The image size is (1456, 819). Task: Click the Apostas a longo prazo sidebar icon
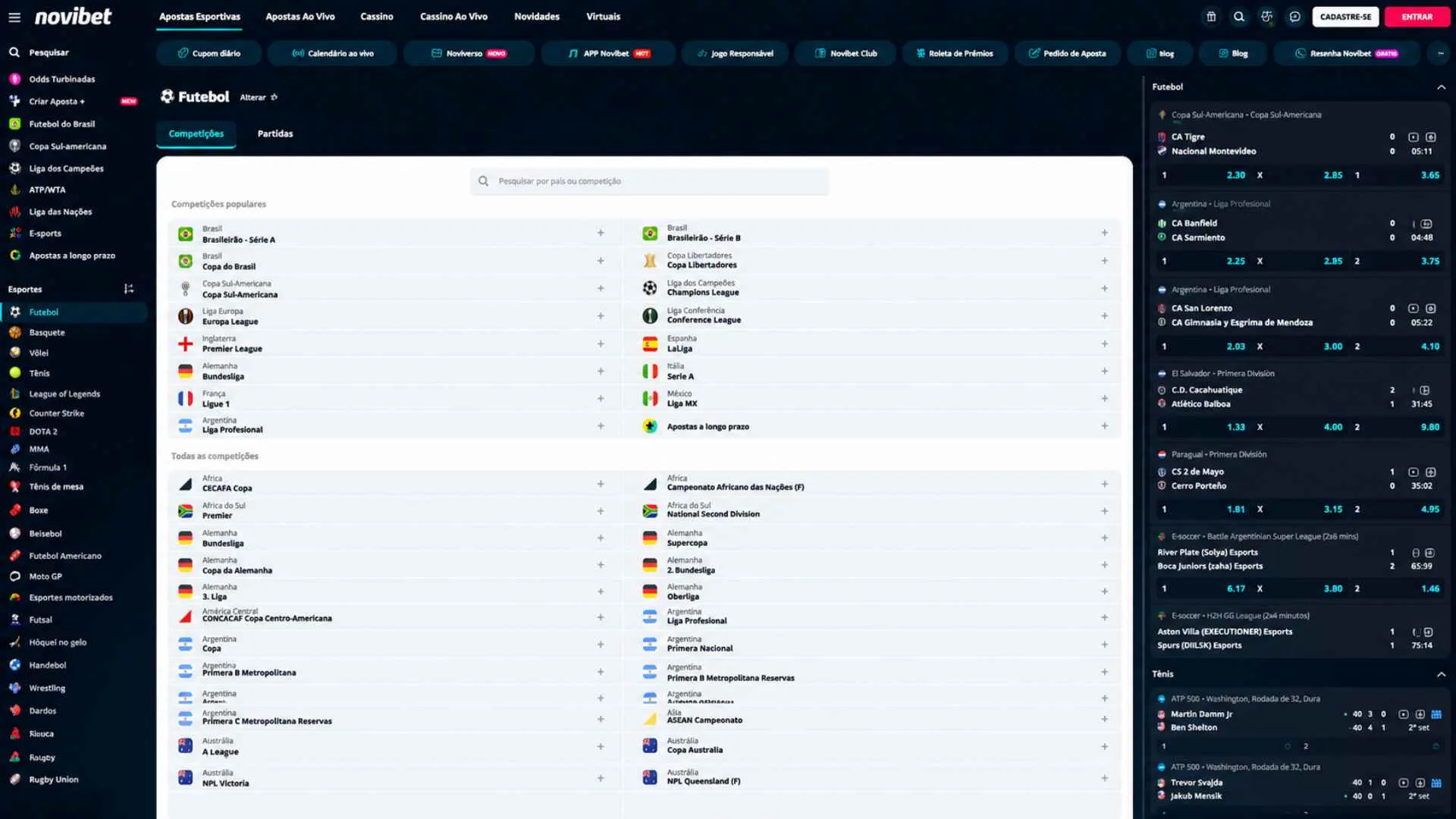(x=14, y=256)
